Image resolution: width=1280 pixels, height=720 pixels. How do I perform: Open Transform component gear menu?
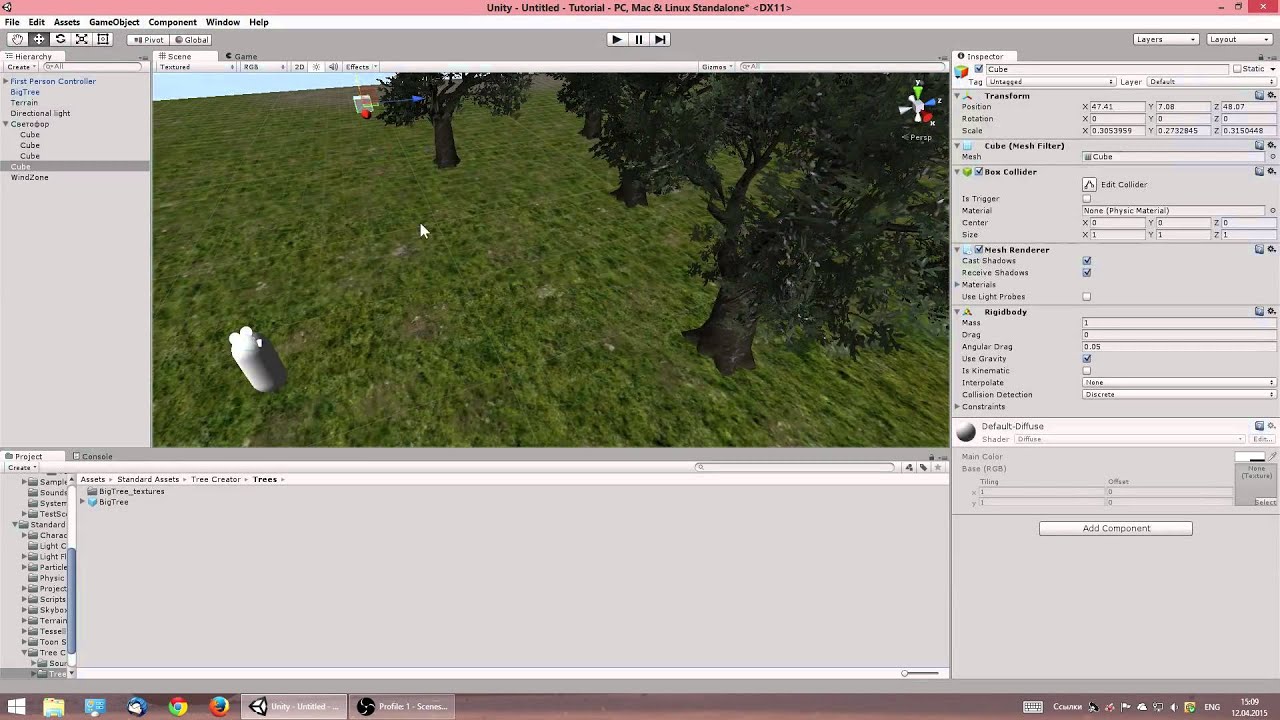point(1271,95)
